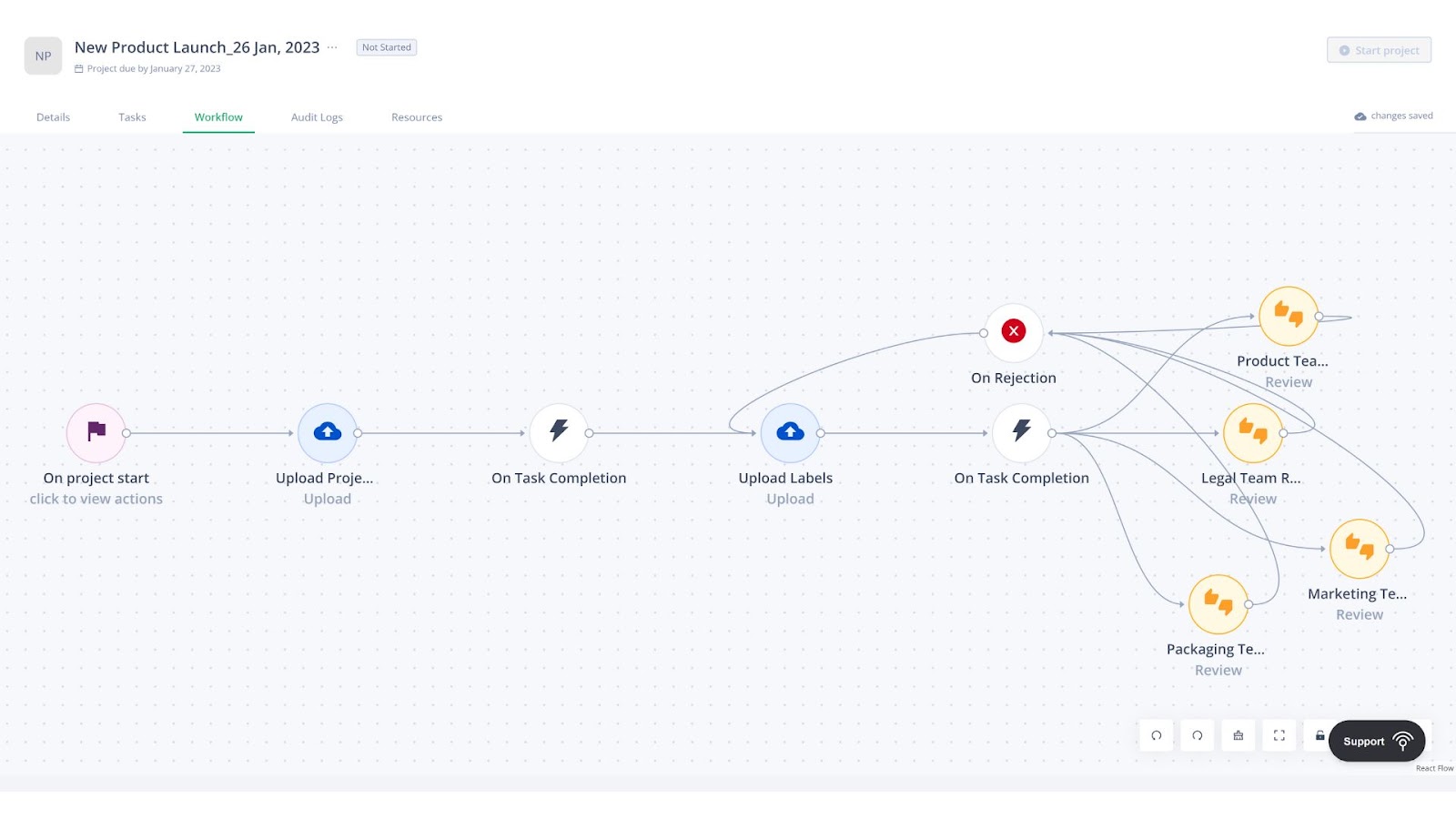
Task: Click the Product Team Review node icon
Action: click(x=1288, y=316)
